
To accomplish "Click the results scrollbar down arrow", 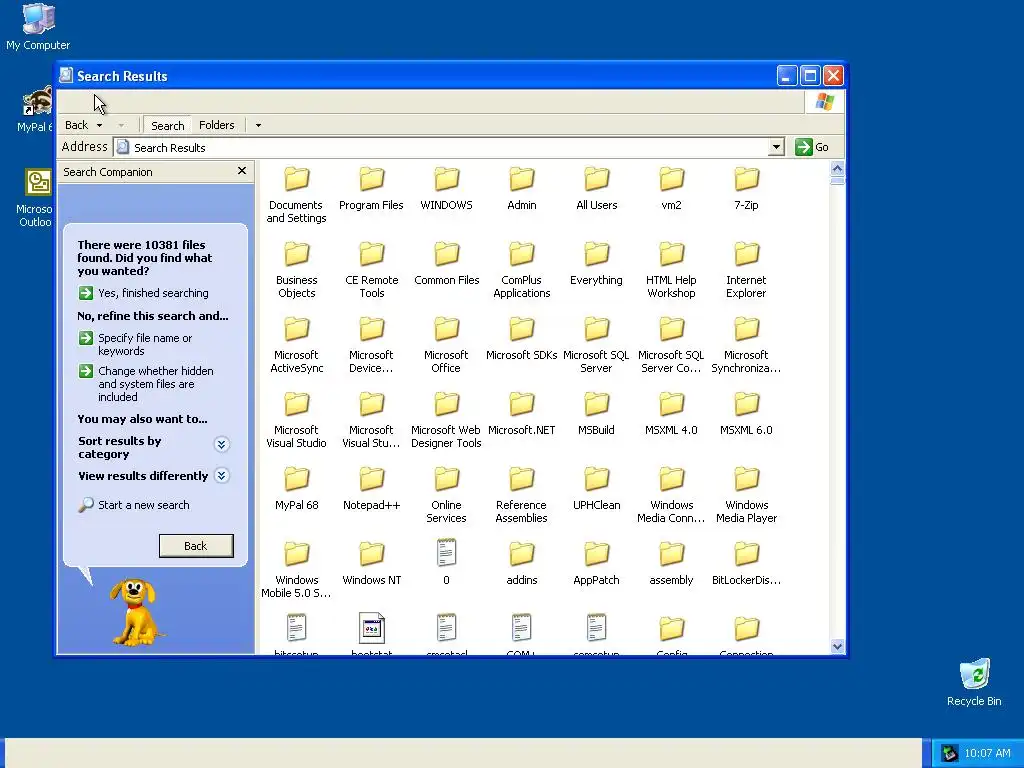I will (x=837, y=647).
